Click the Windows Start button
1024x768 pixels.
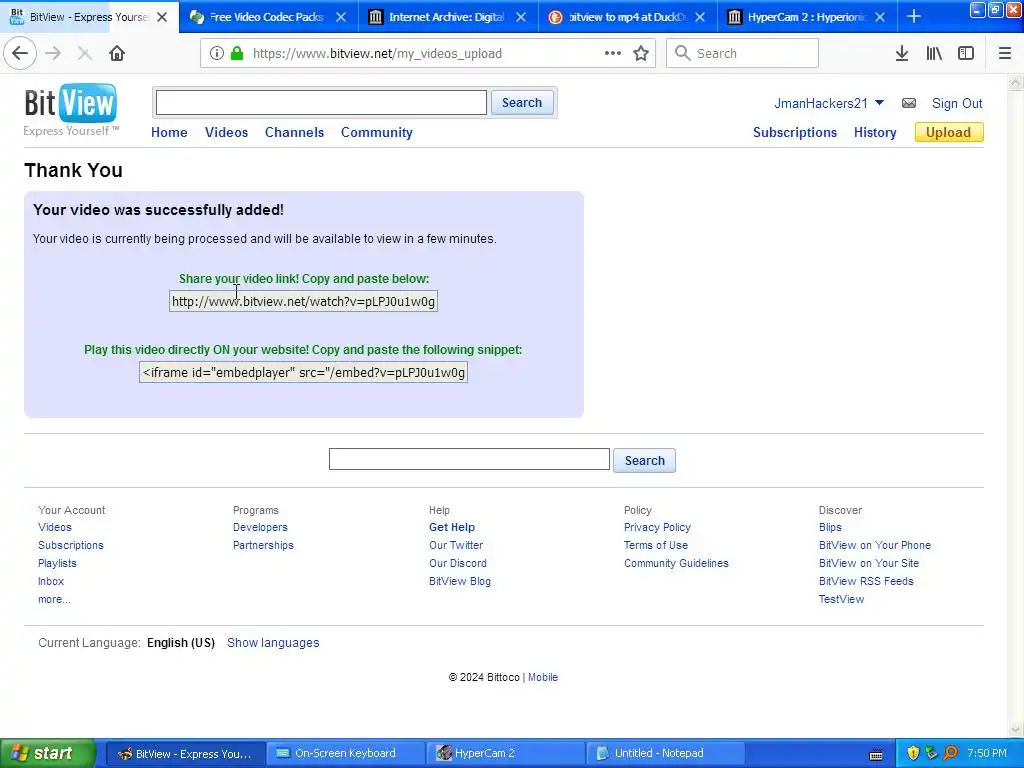[x=48, y=753]
